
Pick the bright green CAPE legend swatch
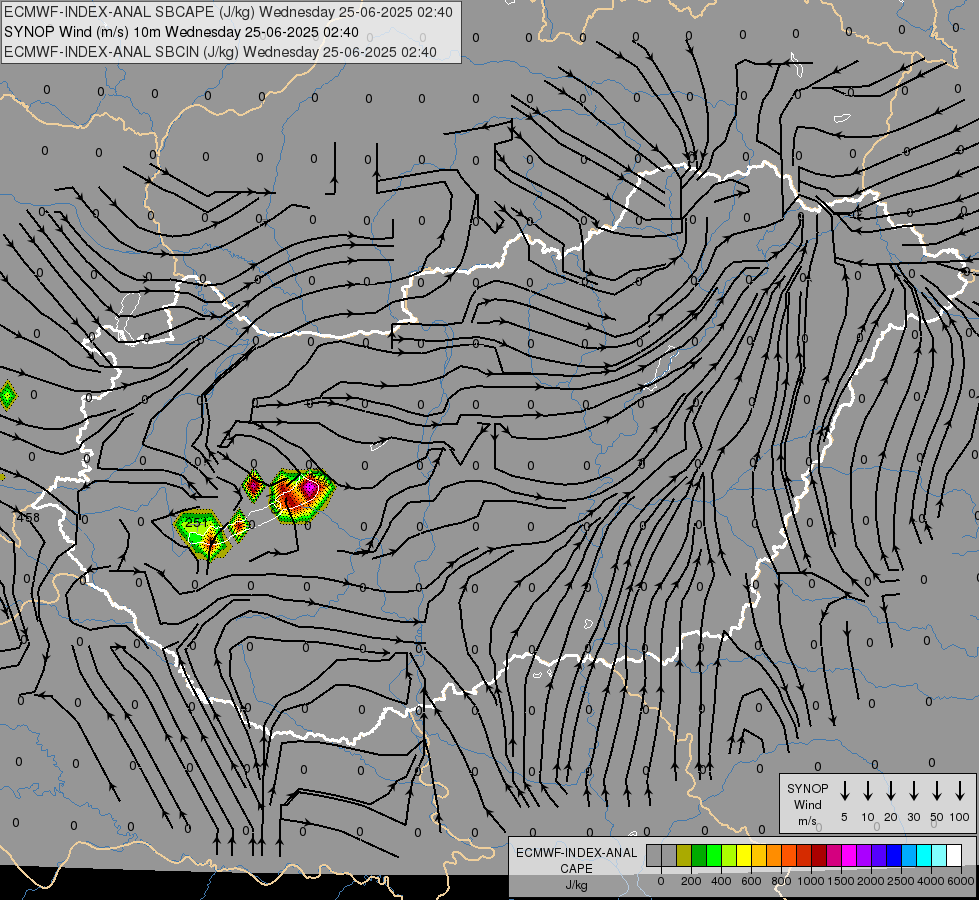click(x=714, y=855)
